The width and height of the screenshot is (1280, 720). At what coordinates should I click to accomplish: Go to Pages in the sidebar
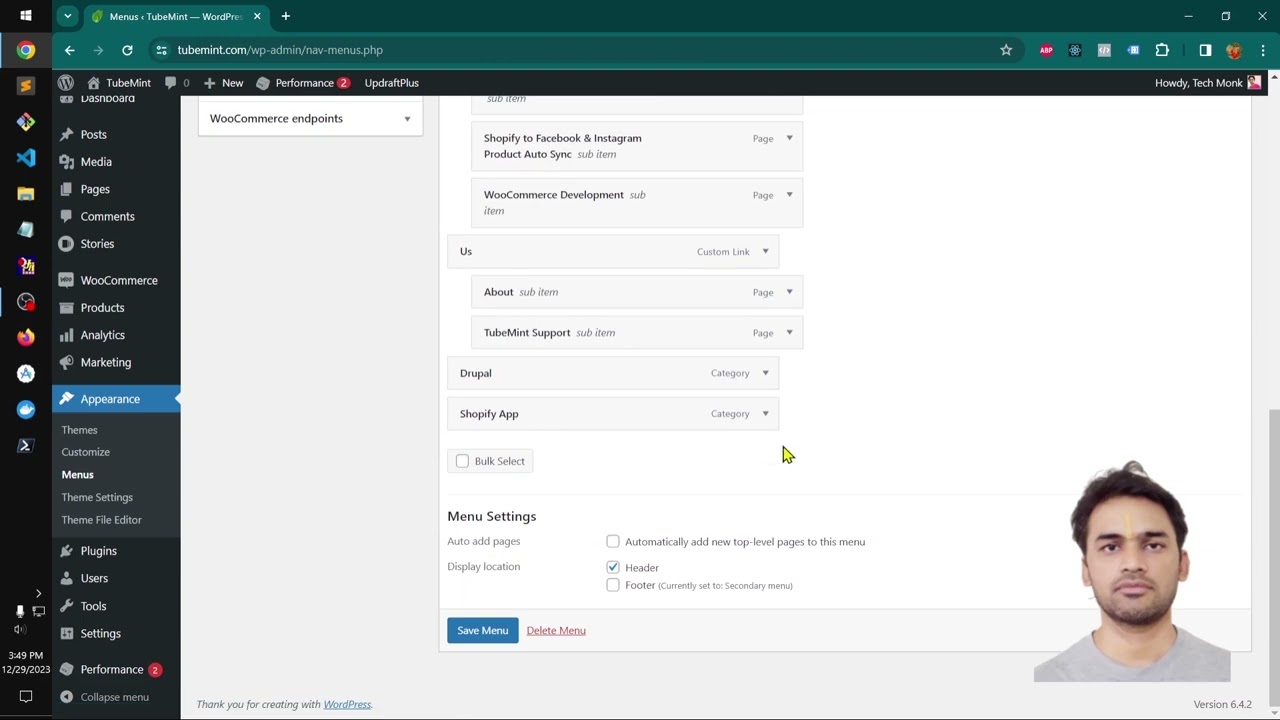pos(95,189)
